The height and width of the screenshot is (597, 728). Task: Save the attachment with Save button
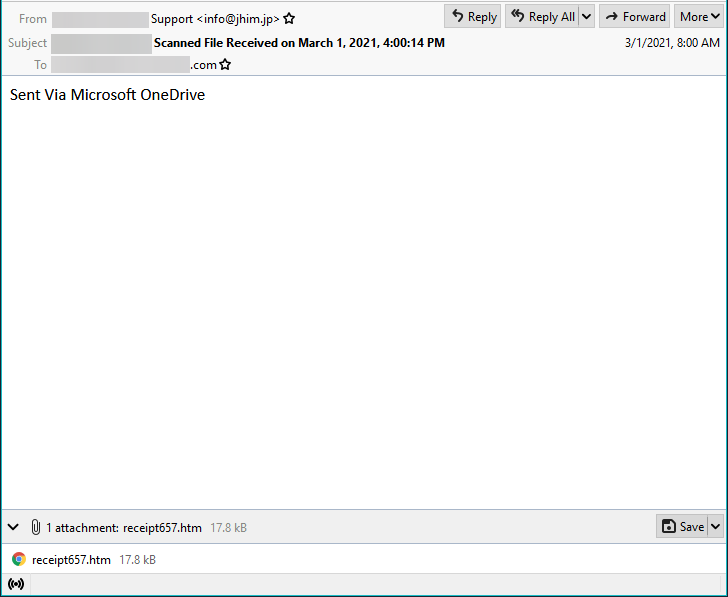pyautogui.click(x=682, y=526)
